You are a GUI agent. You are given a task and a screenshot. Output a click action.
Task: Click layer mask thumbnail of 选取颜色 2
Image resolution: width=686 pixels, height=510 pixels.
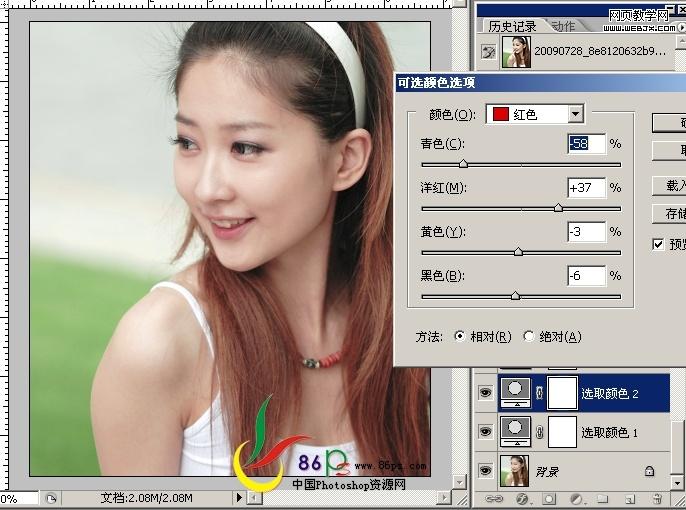click(562, 392)
